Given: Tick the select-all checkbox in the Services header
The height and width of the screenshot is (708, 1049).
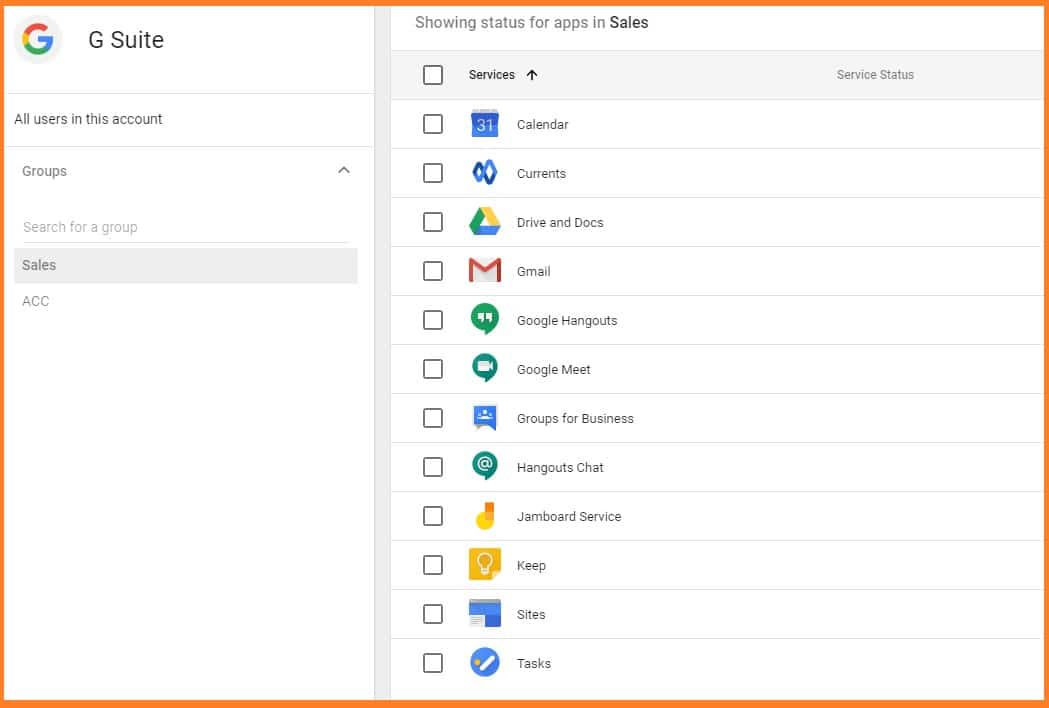Looking at the screenshot, I should coord(433,75).
